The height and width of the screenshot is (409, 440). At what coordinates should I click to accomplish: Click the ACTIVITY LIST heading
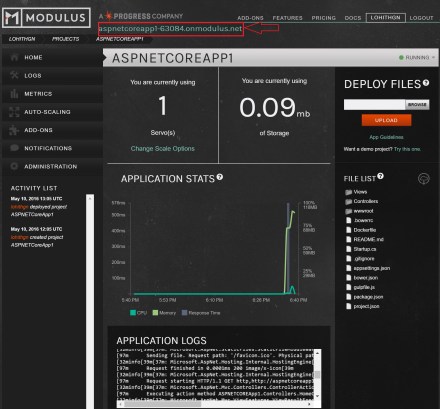34,188
